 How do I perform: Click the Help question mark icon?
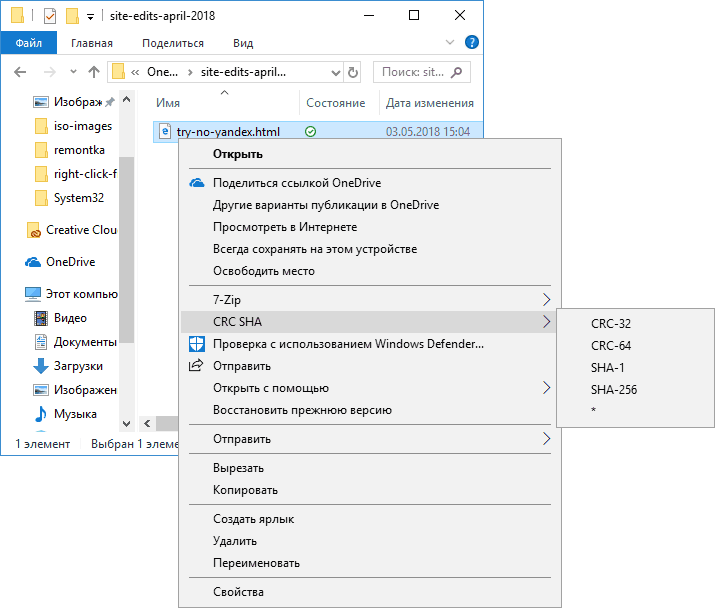pyautogui.click(x=471, y=42)
